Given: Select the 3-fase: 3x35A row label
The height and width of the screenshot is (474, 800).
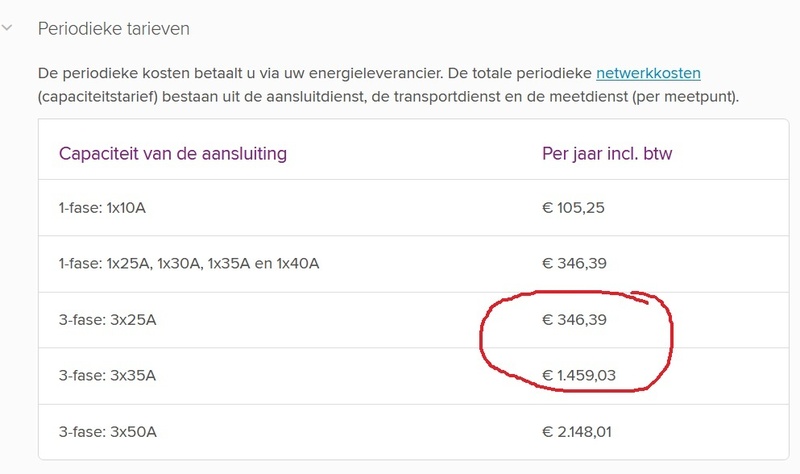Looking at the screenshot, I should coord(107,376).
